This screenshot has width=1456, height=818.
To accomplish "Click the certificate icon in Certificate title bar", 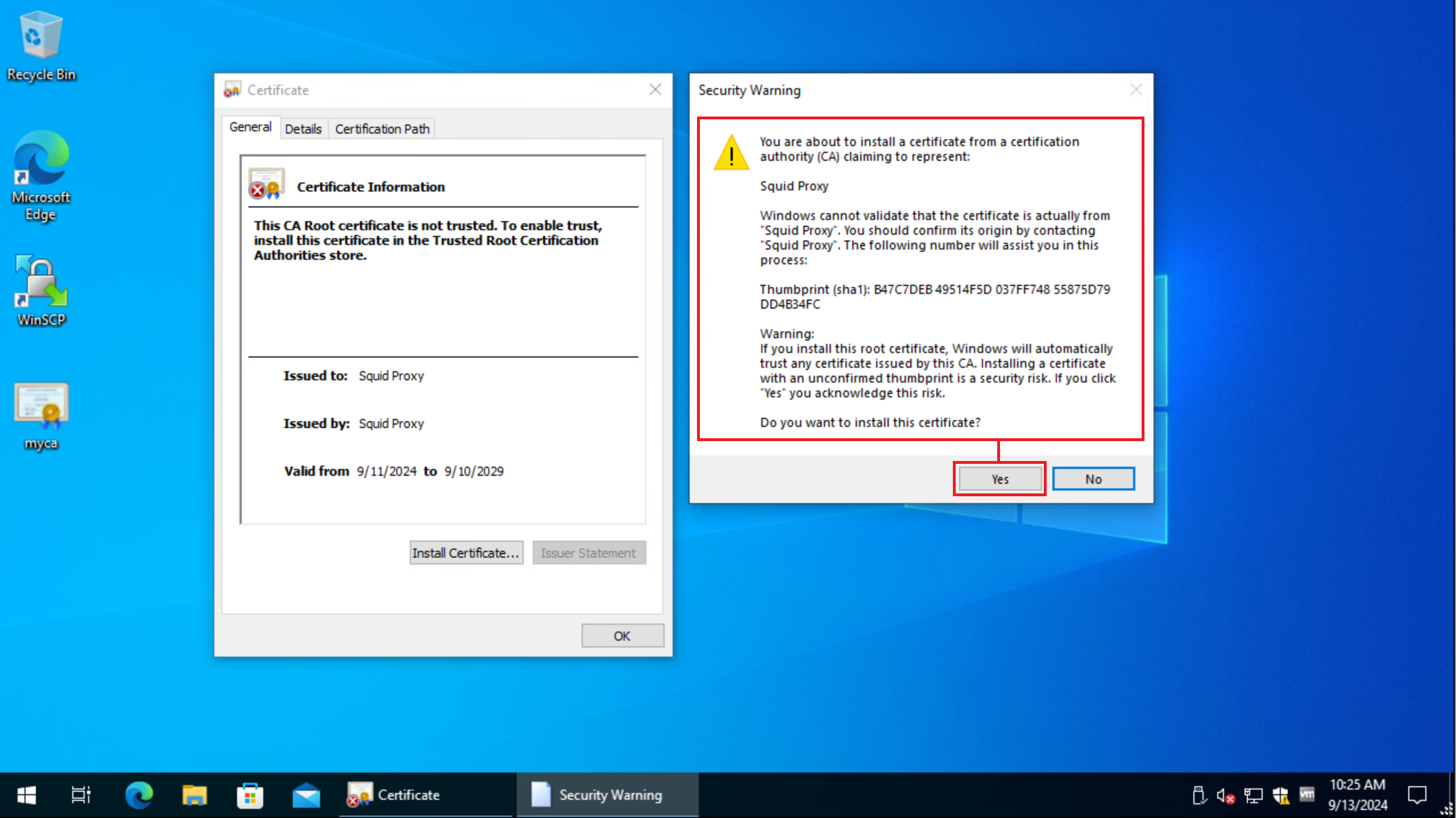I will [232, 90].
